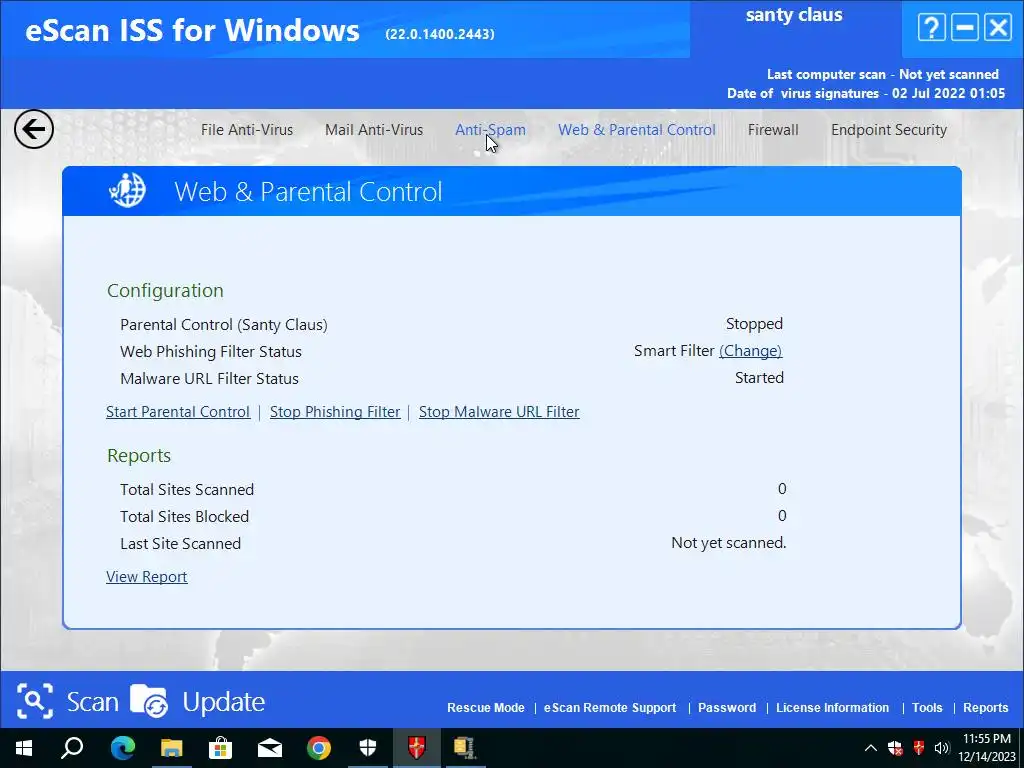The width and height of the screenshot is (1024, 768).
Task: Open the Firewall tab
Action: coord(773,130)
